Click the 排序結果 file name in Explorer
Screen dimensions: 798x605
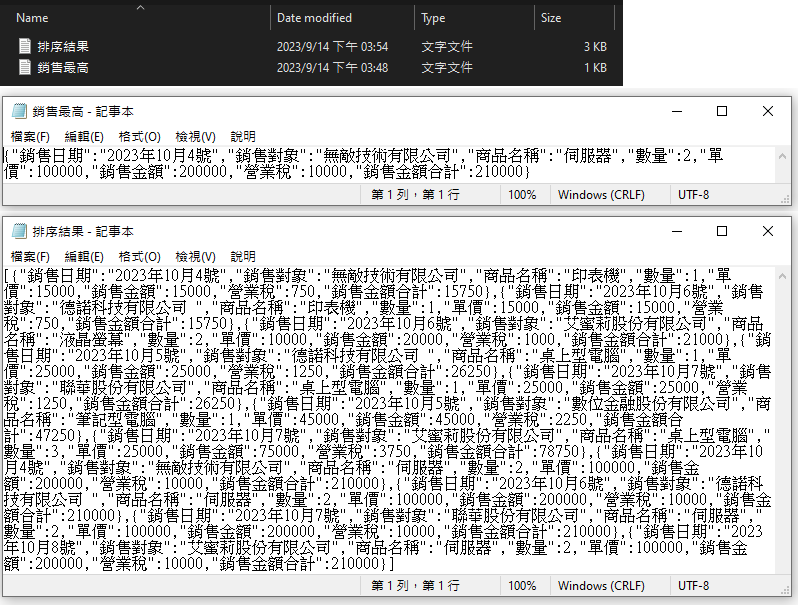pos(63,46)
